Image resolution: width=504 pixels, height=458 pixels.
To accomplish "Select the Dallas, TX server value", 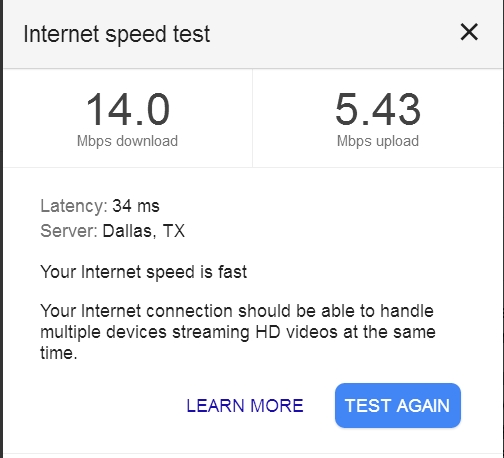I will [x=144, y=231].
